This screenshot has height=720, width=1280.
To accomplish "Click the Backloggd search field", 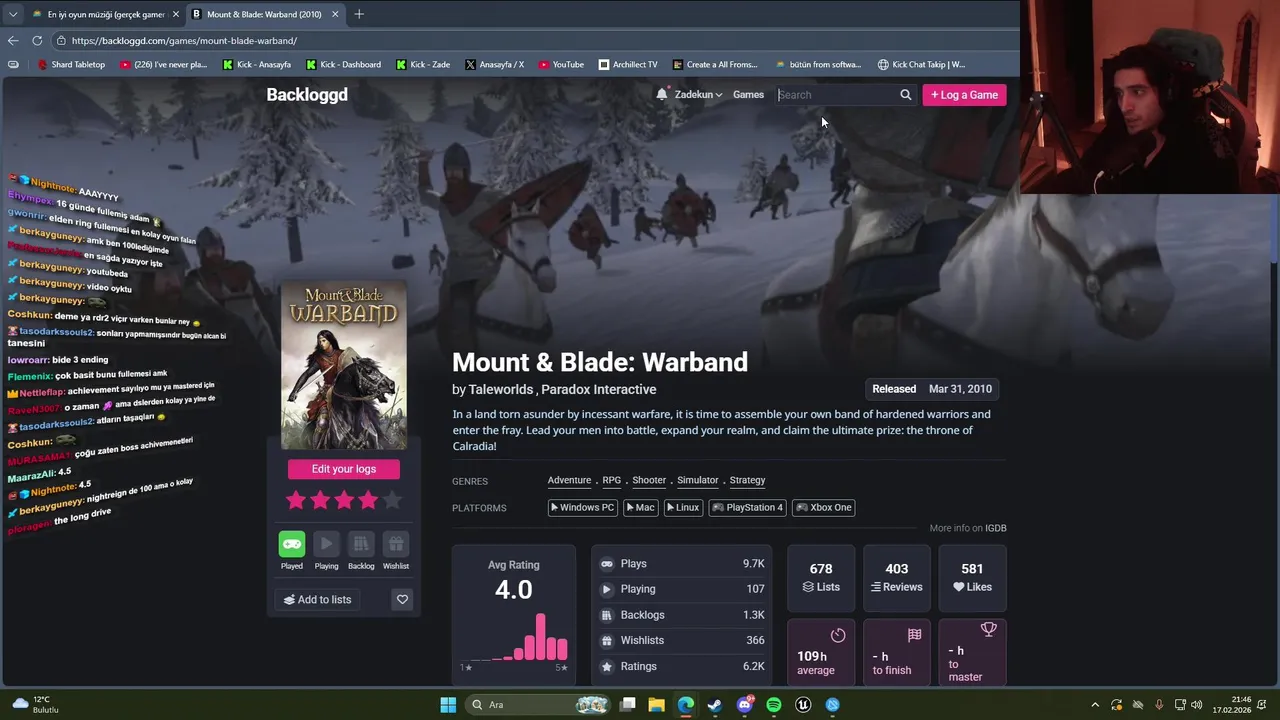I will click(836, 95).
